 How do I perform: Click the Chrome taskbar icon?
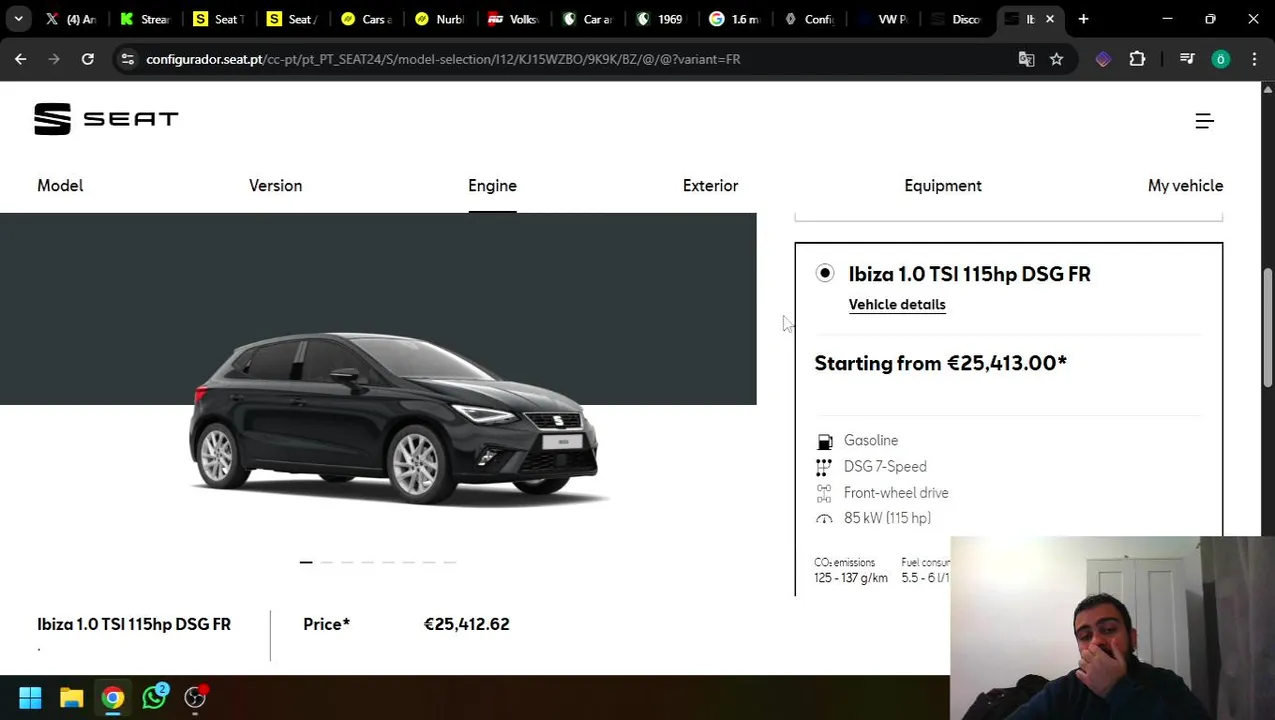click(112, 697)
